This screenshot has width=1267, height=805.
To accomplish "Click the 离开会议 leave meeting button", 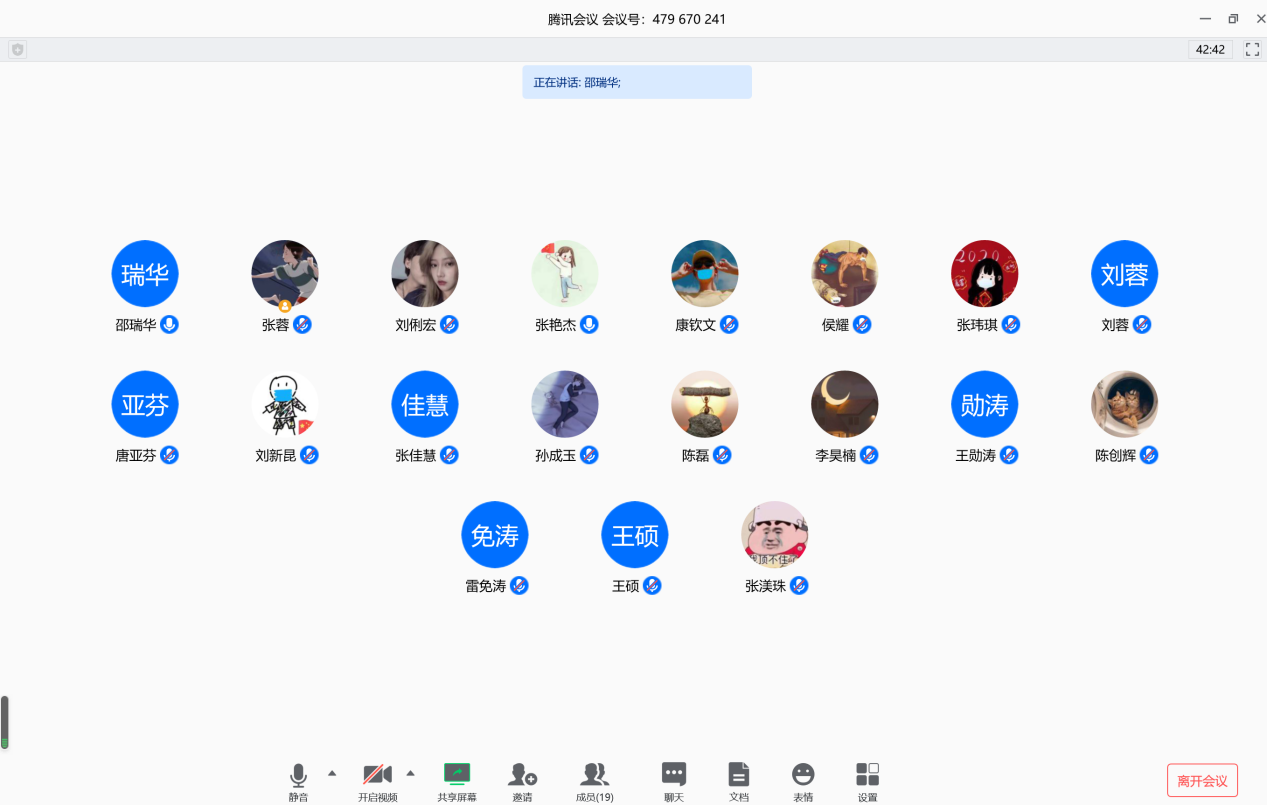I will coord(1202,780).
